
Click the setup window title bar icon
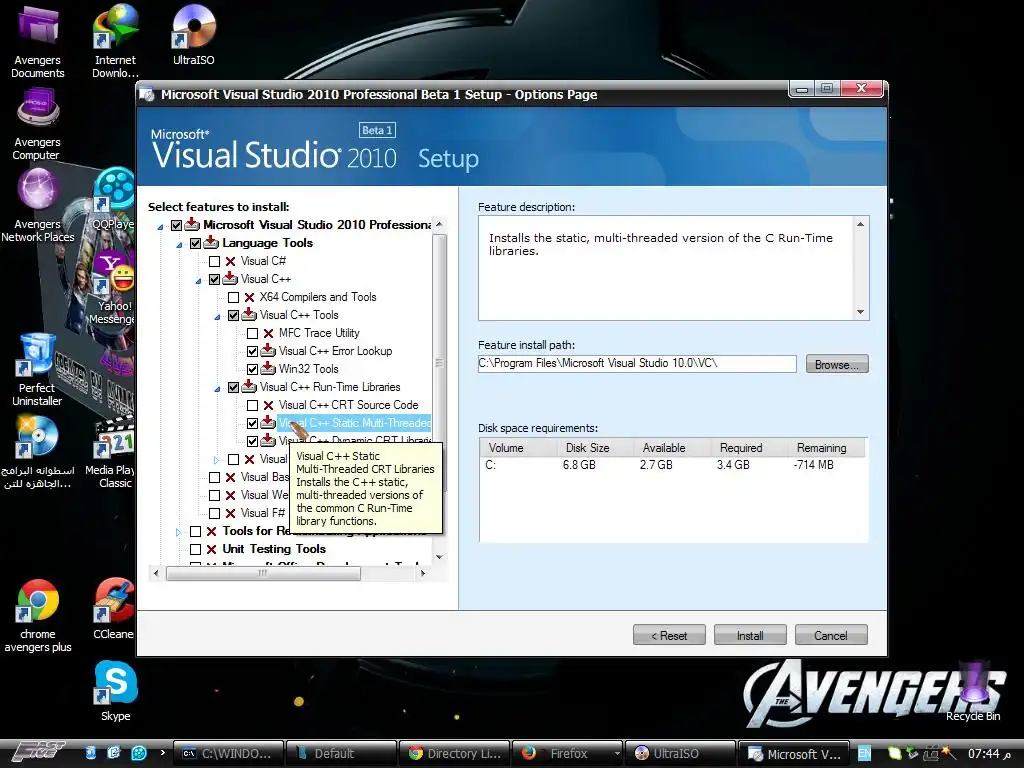(x=147, y=94)
